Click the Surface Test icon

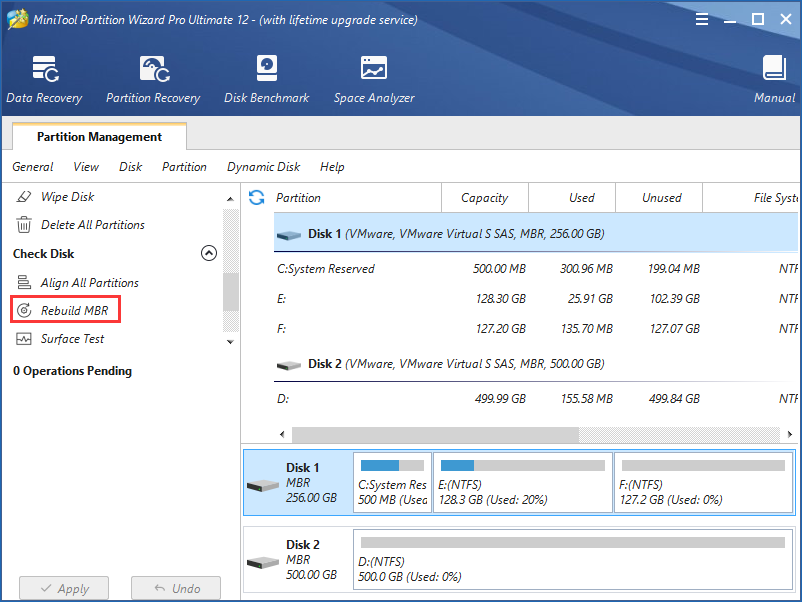[x=24, y=339]
